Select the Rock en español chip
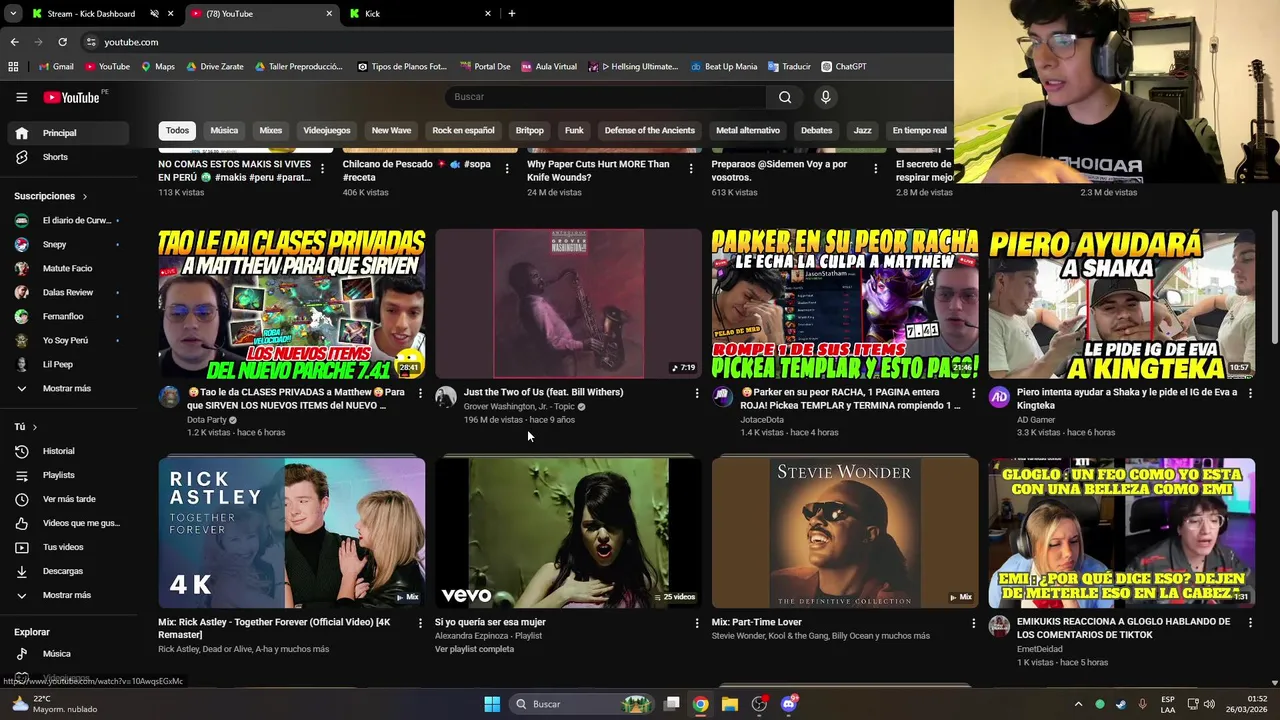This screenshot has width=1280, height=720. (x=463, y=131)
